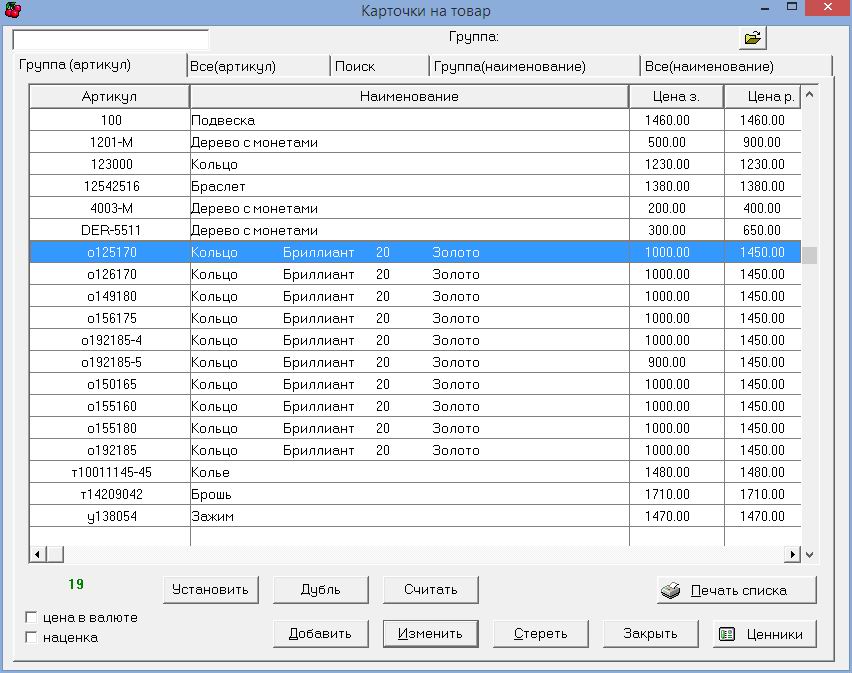
Task: Switch to the Поиск tab
Action: [x=355, y=66]
